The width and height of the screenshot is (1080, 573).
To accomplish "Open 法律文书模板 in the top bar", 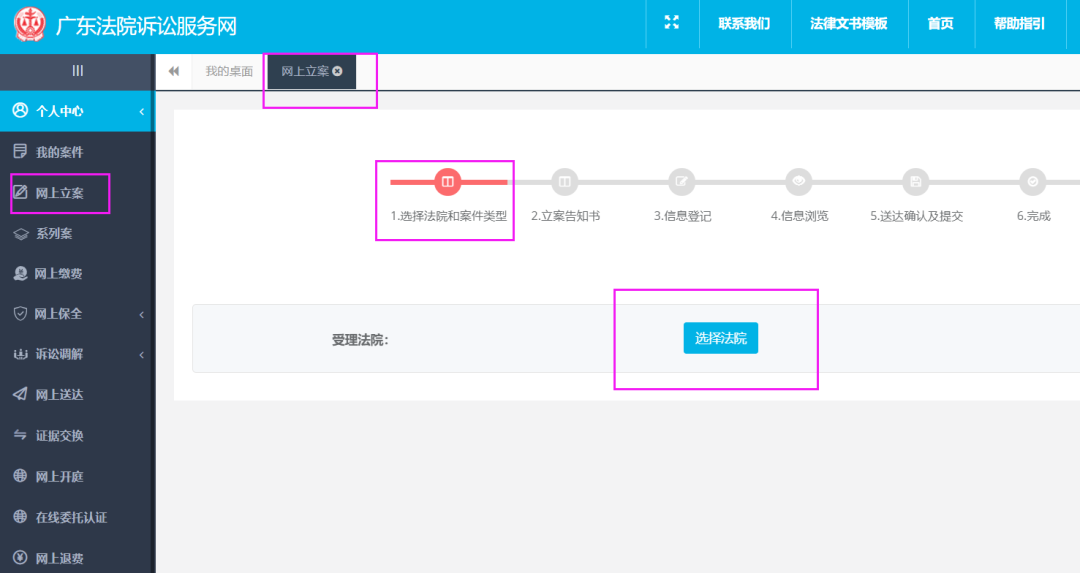I will pos(849,24).
